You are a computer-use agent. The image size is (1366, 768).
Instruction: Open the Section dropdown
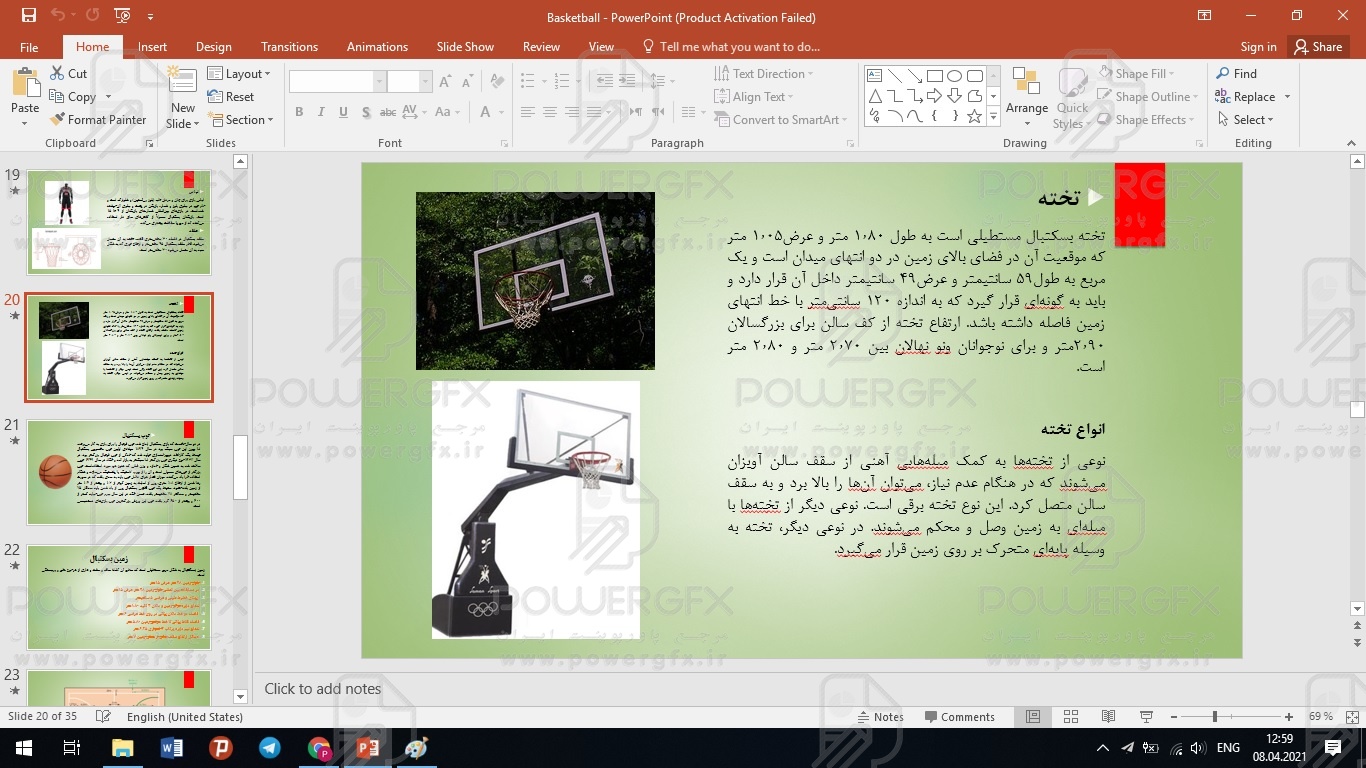click(x=241, y=120)
